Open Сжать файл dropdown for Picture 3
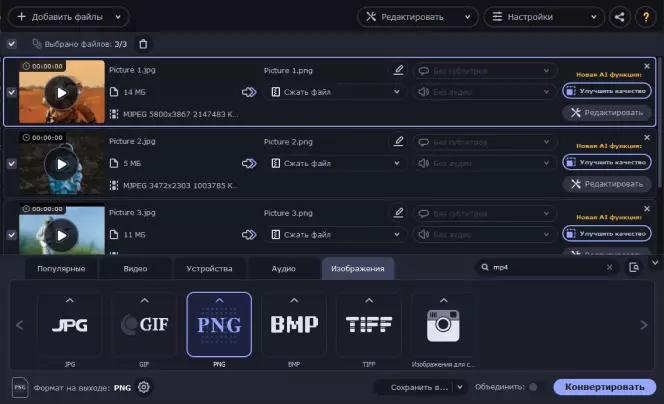 (x=335, y=234)
